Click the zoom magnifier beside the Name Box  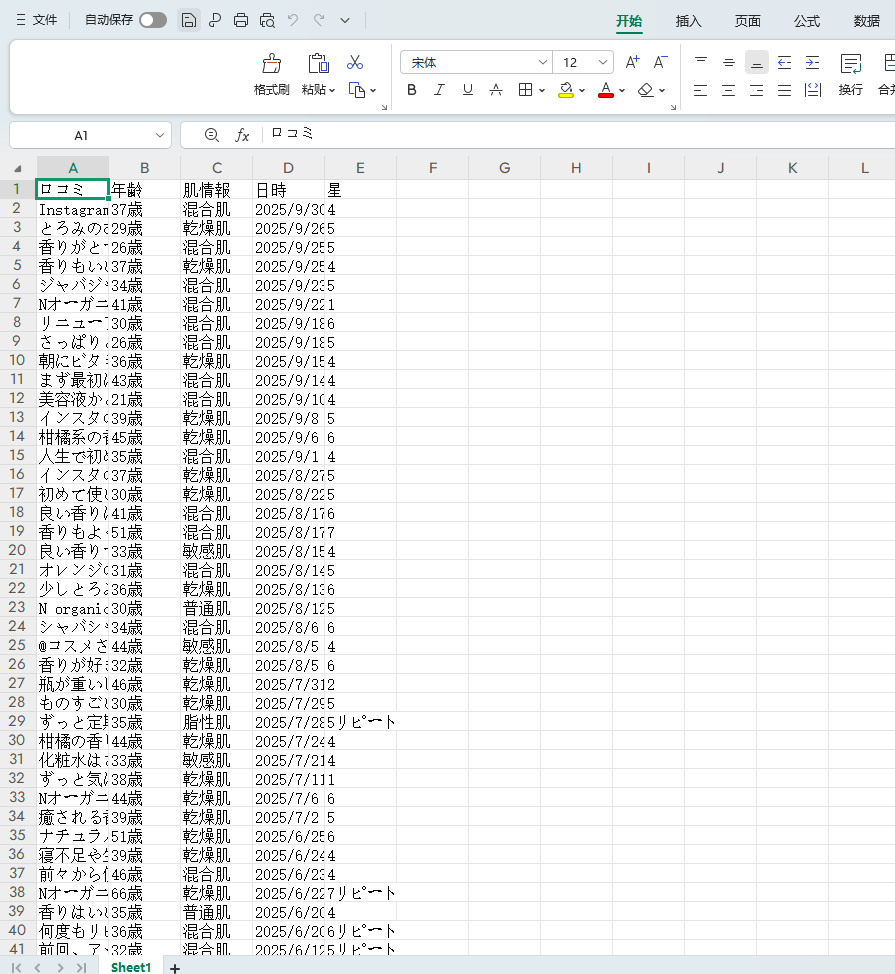pos(211,134)
